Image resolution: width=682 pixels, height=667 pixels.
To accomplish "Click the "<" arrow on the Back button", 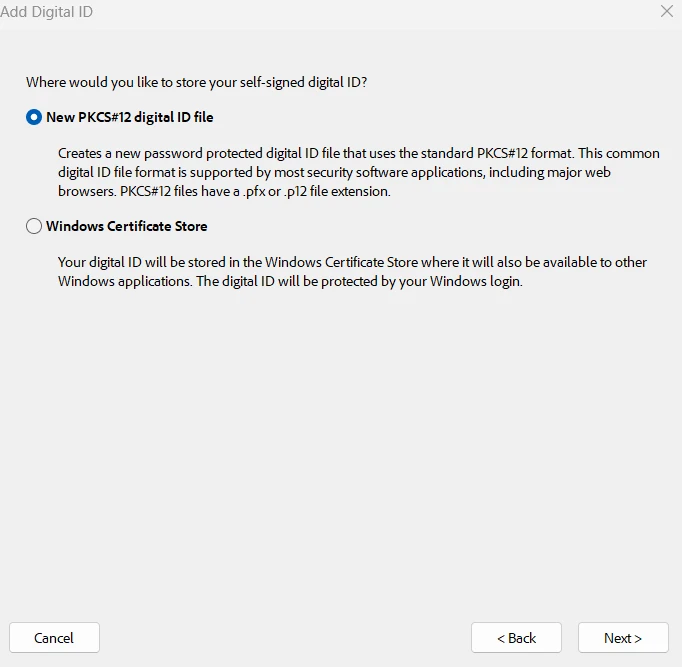I will coord(501,638).
